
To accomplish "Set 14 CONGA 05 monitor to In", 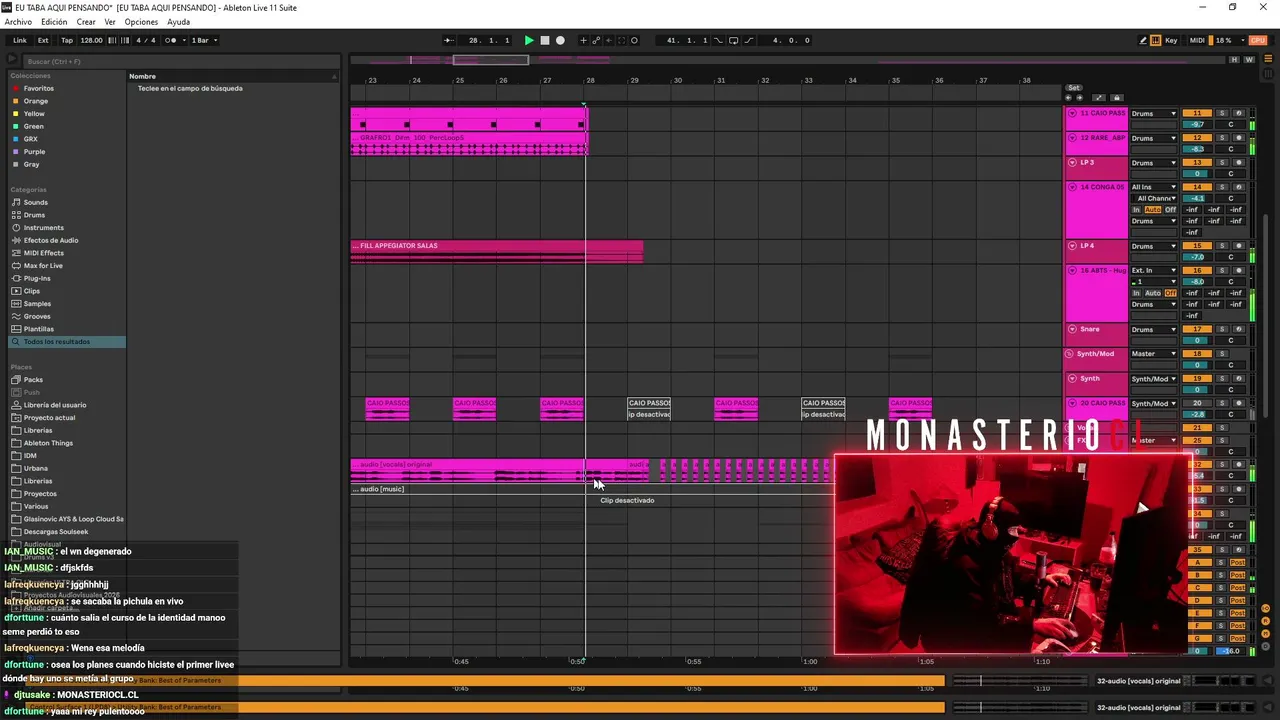I will (x=1136, y=210).
